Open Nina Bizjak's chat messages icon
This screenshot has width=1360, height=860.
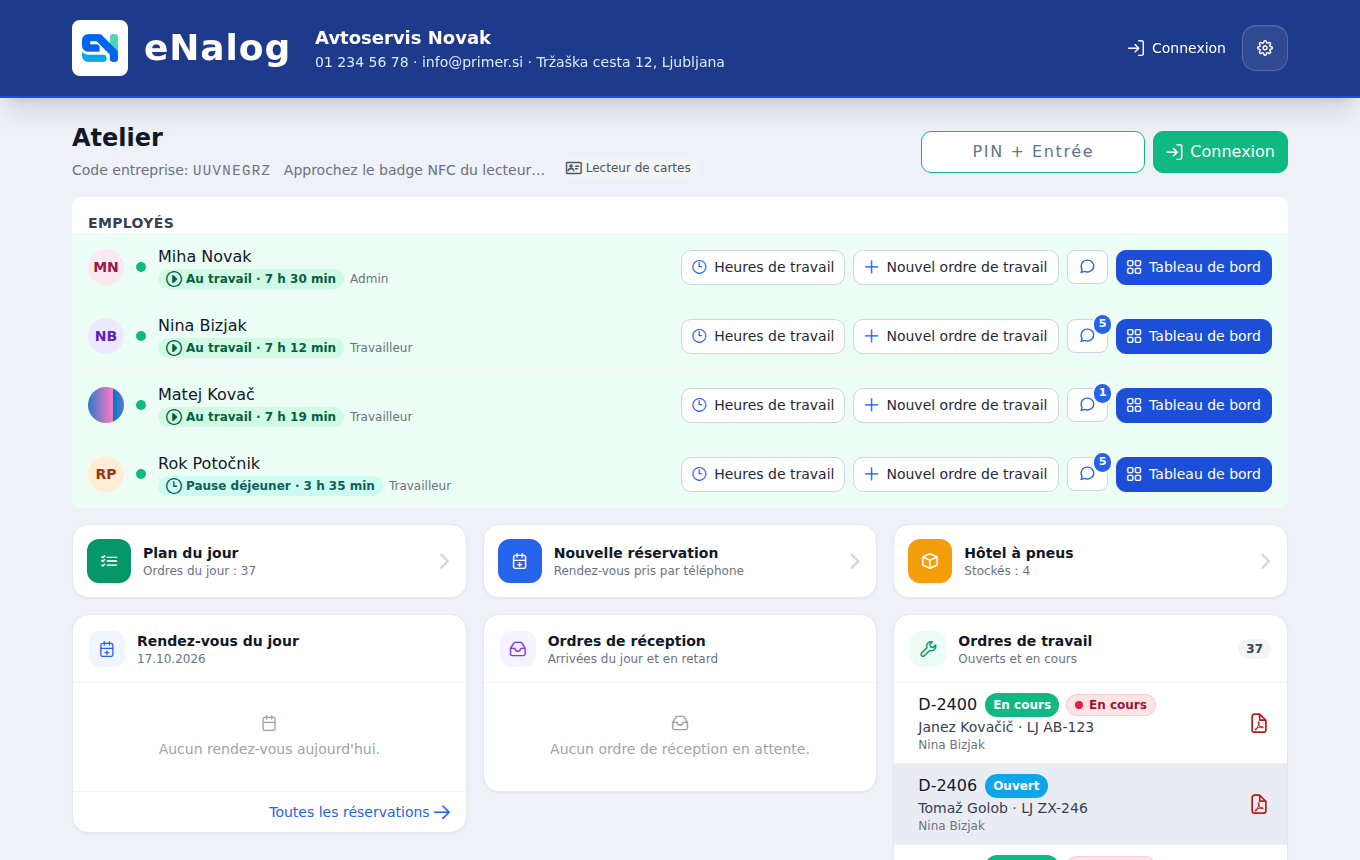coord(1088,336)
